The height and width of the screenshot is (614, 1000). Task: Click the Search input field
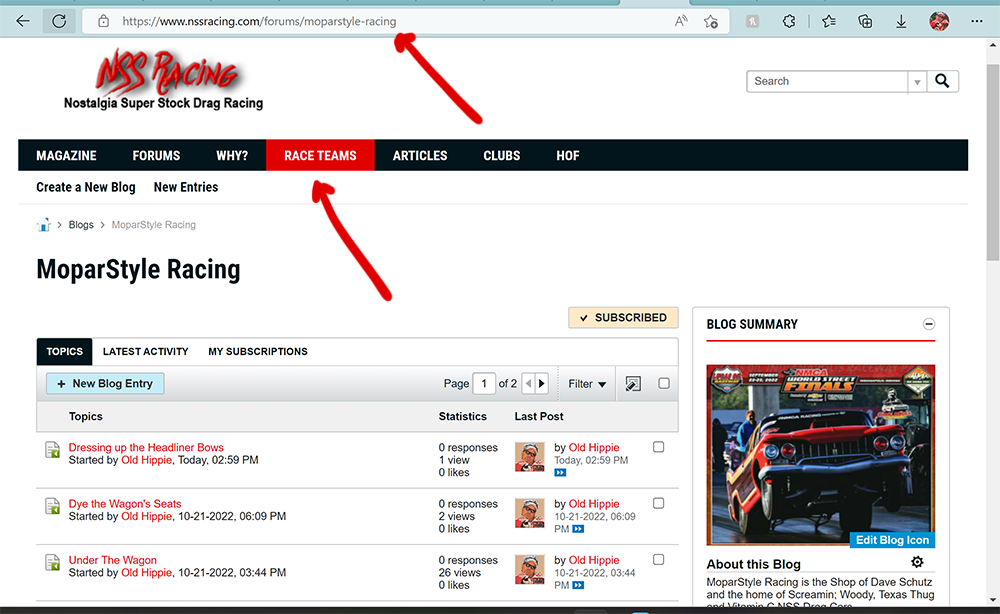click(827, 81)
